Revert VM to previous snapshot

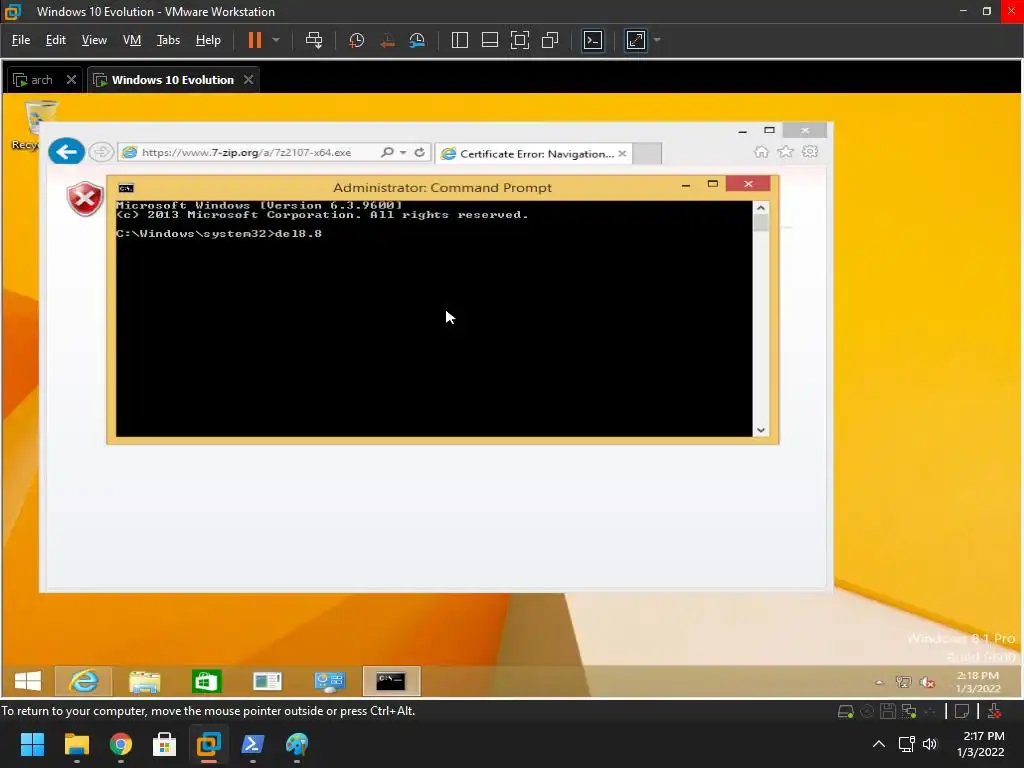click(x=387, y=40)
